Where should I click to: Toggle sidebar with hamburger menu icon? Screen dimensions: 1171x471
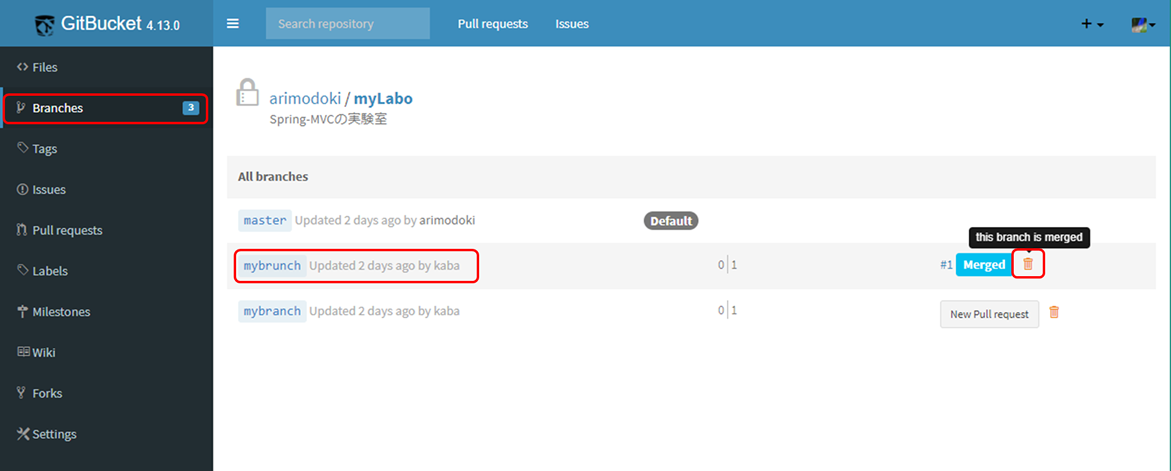coord(233,24)
